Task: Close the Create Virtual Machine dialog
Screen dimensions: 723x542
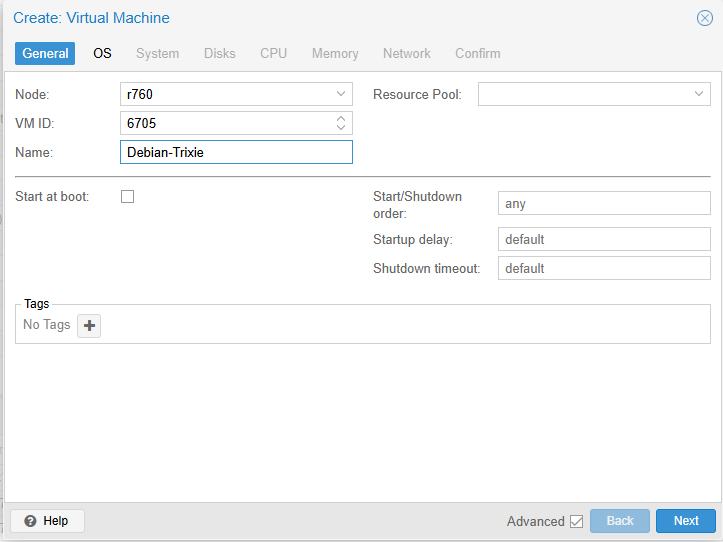Action: coord(704,18)
